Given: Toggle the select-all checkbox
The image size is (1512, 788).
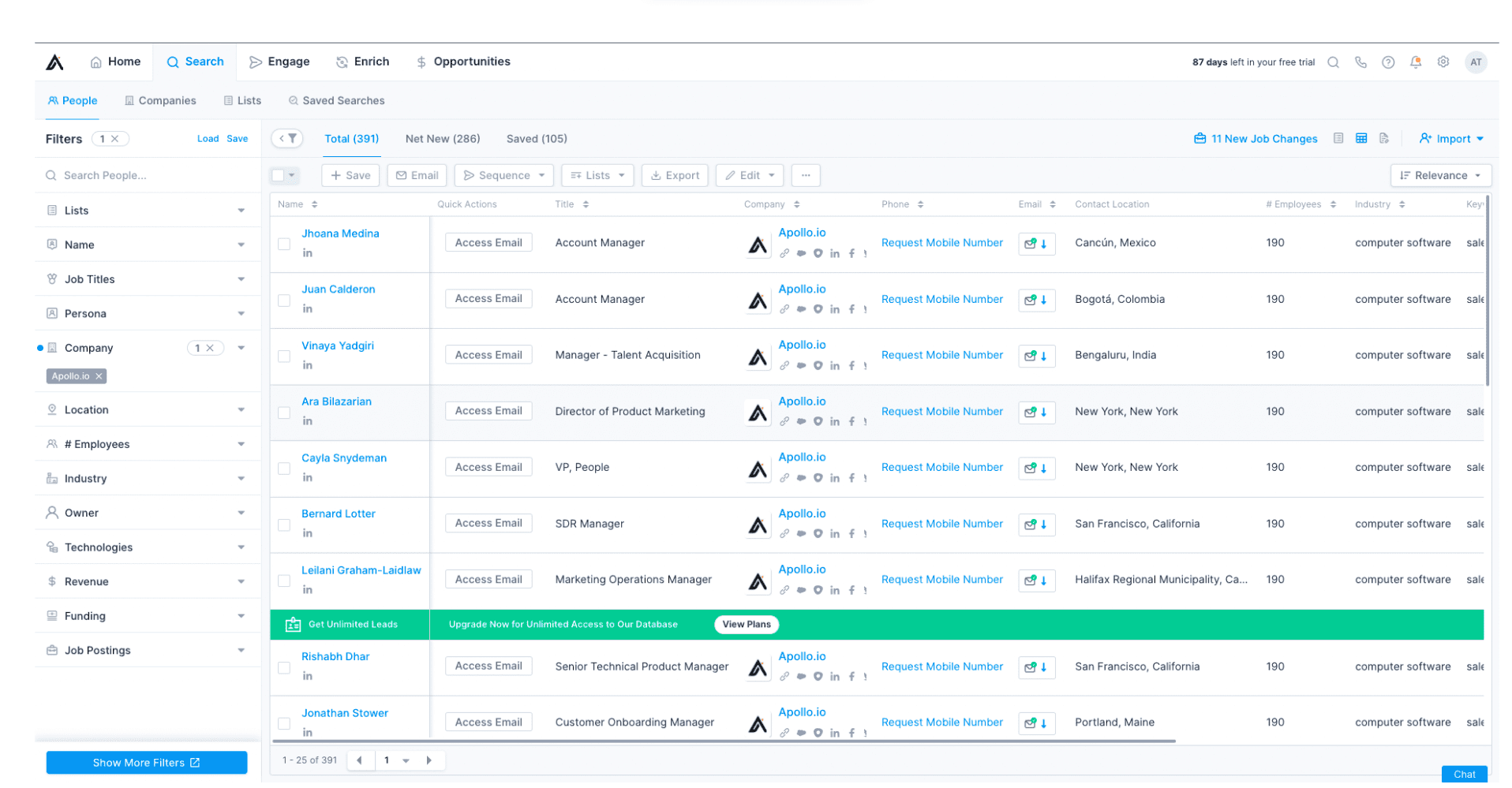Looking at the screenshot, I should pyautogui.click(x=278, y=175).
